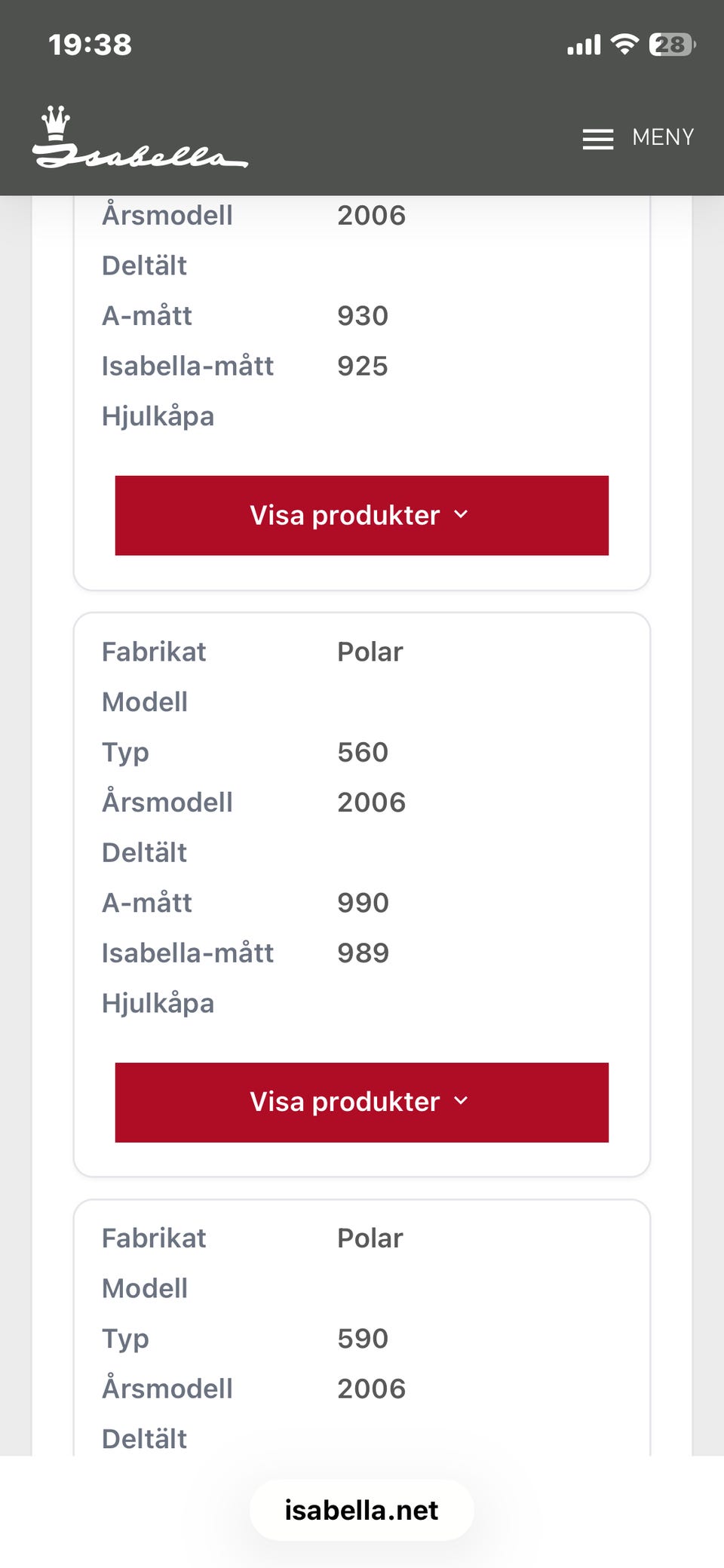Click Visa produkter button below Isabella-mått 925

coord(361,515)
